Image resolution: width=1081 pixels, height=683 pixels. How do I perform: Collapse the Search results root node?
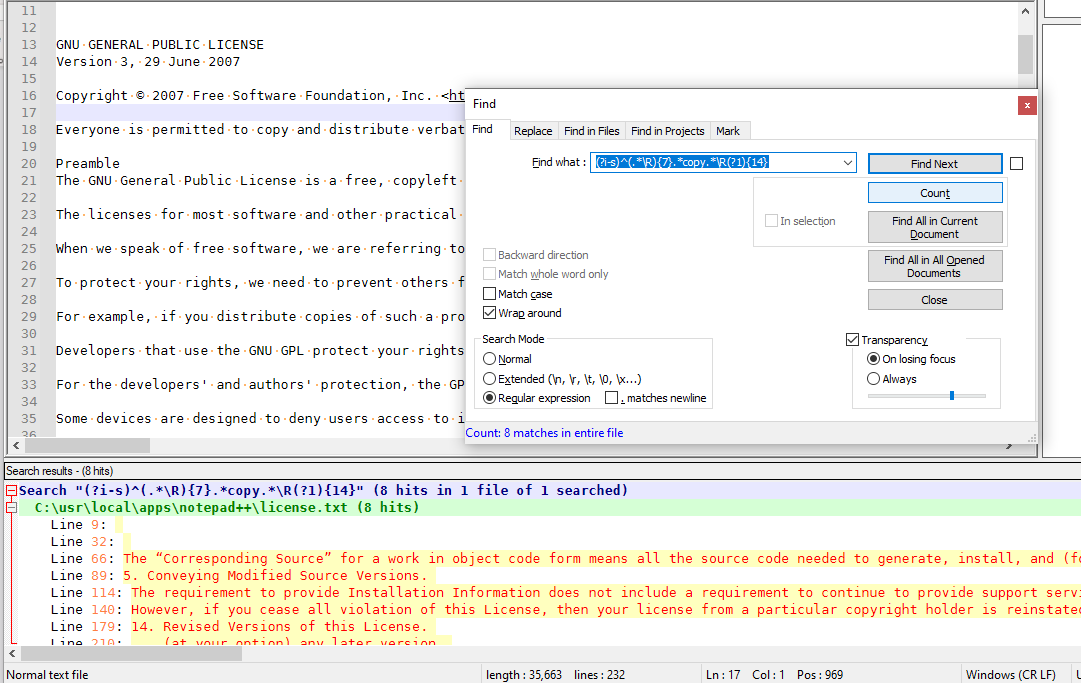11,491
